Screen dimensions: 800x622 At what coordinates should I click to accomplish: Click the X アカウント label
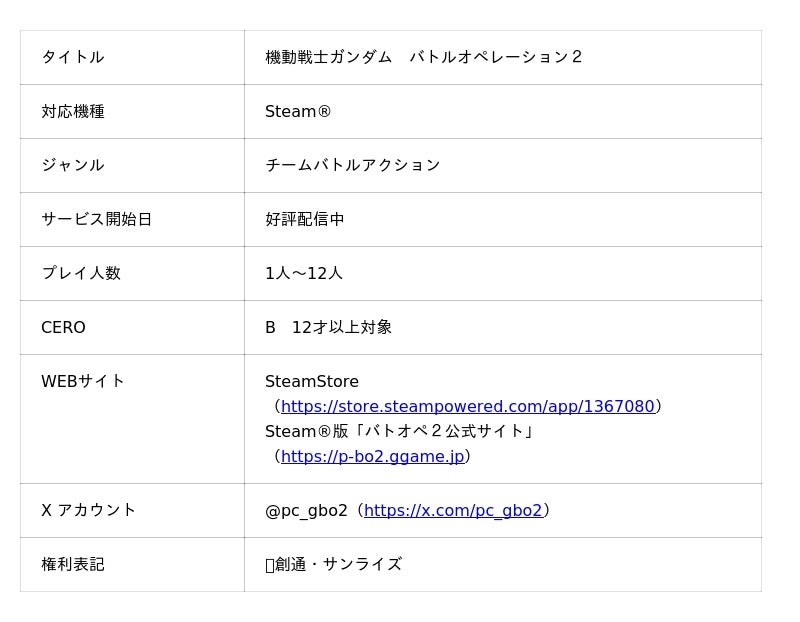pos(88,510)
